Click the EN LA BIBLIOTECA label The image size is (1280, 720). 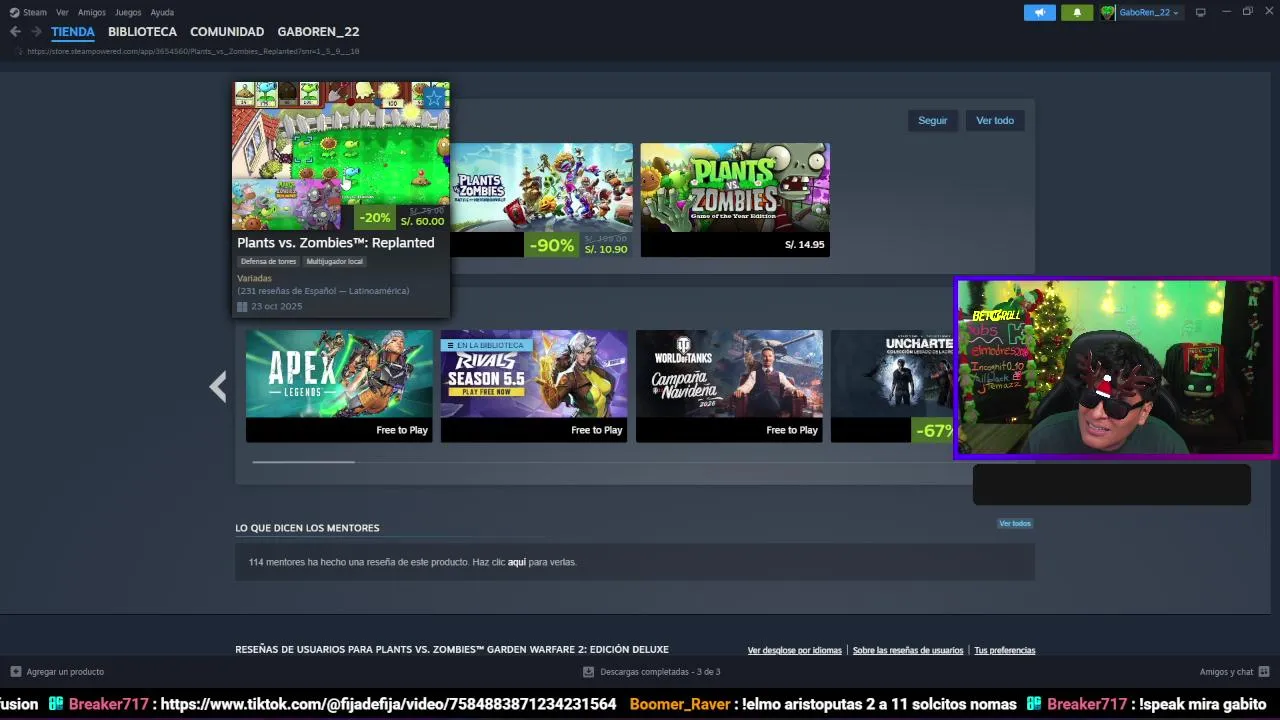click(486, 345)
